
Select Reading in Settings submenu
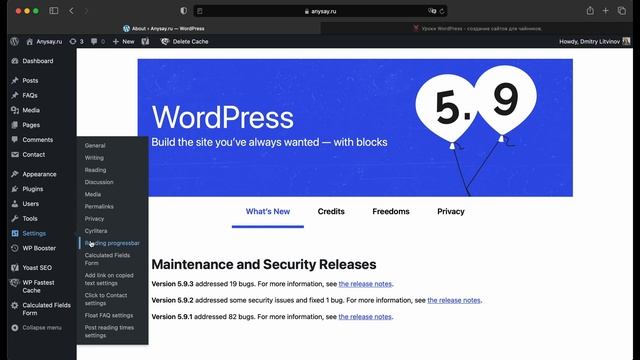(96, 170)
